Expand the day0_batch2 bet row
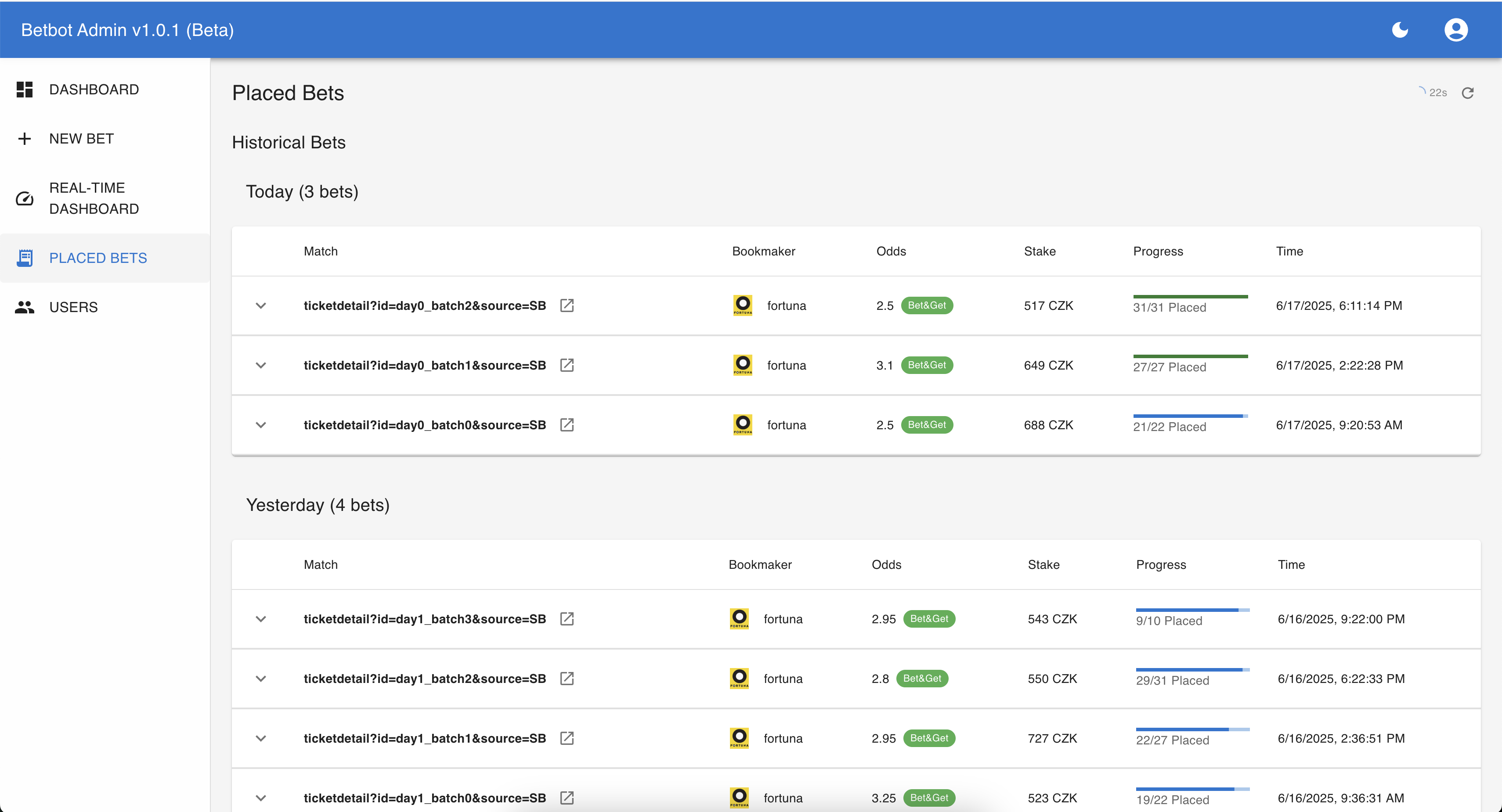 pos(260,305)
